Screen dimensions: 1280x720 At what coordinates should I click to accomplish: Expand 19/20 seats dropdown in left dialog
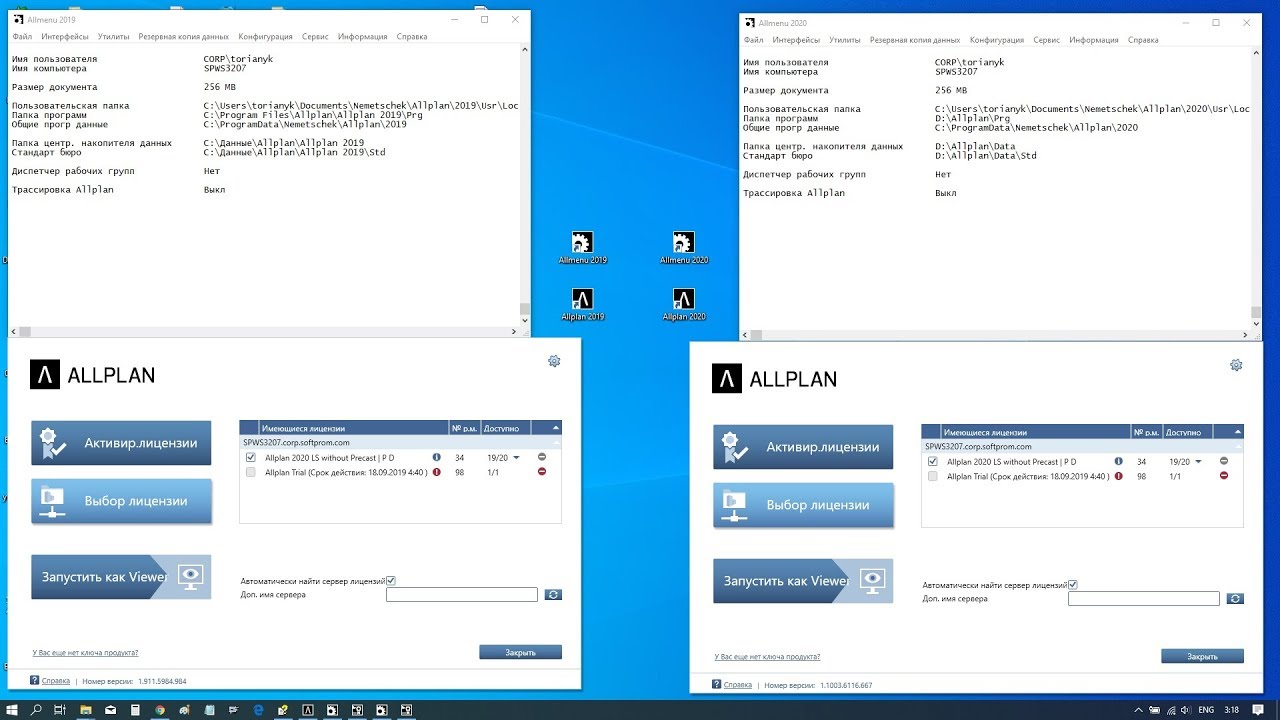(x=517, y=458)
